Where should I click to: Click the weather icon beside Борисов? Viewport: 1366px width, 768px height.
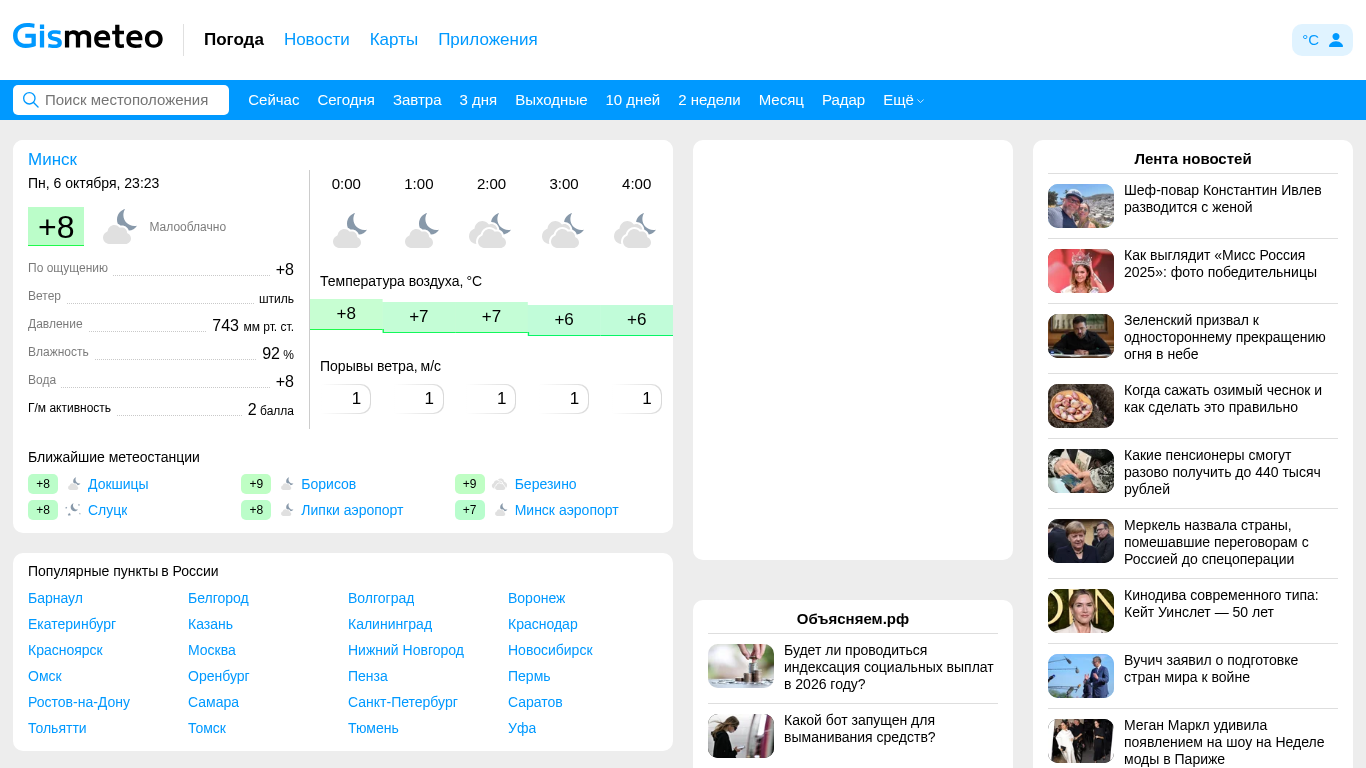287,484
